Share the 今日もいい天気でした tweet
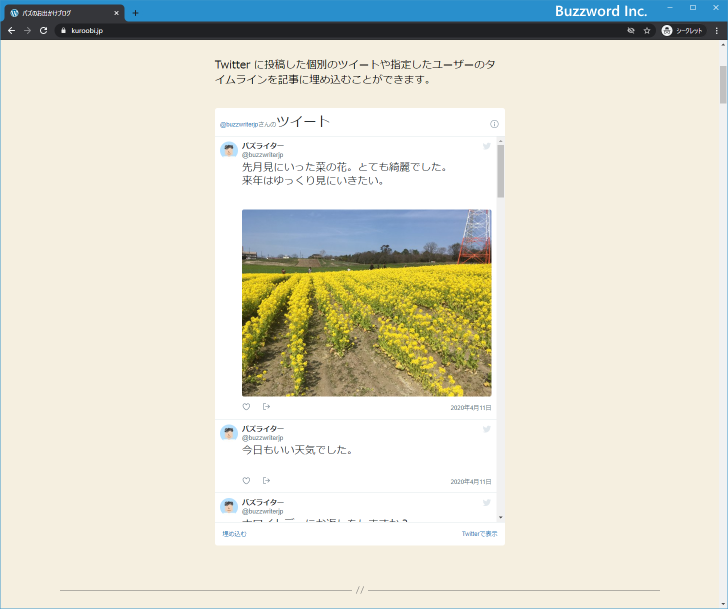Viewport: 728px width, 609px height. pos(266,480)
